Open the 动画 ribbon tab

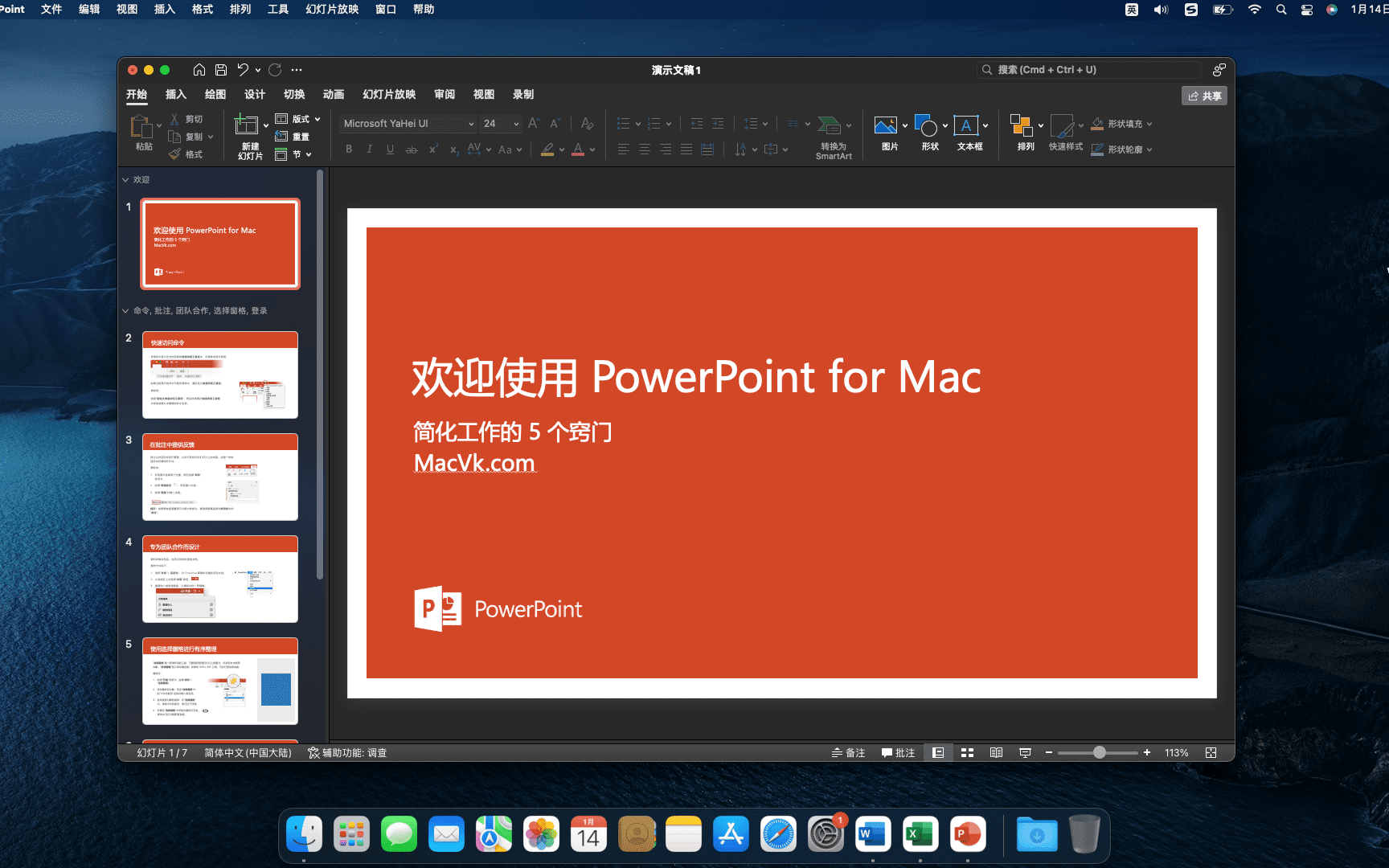point(334,94)
